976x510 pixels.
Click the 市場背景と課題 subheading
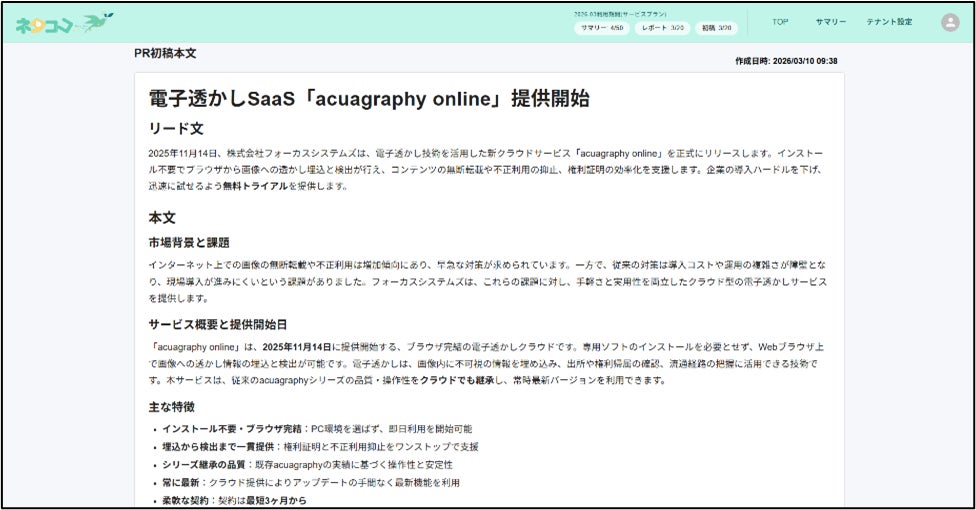(189, 243)
